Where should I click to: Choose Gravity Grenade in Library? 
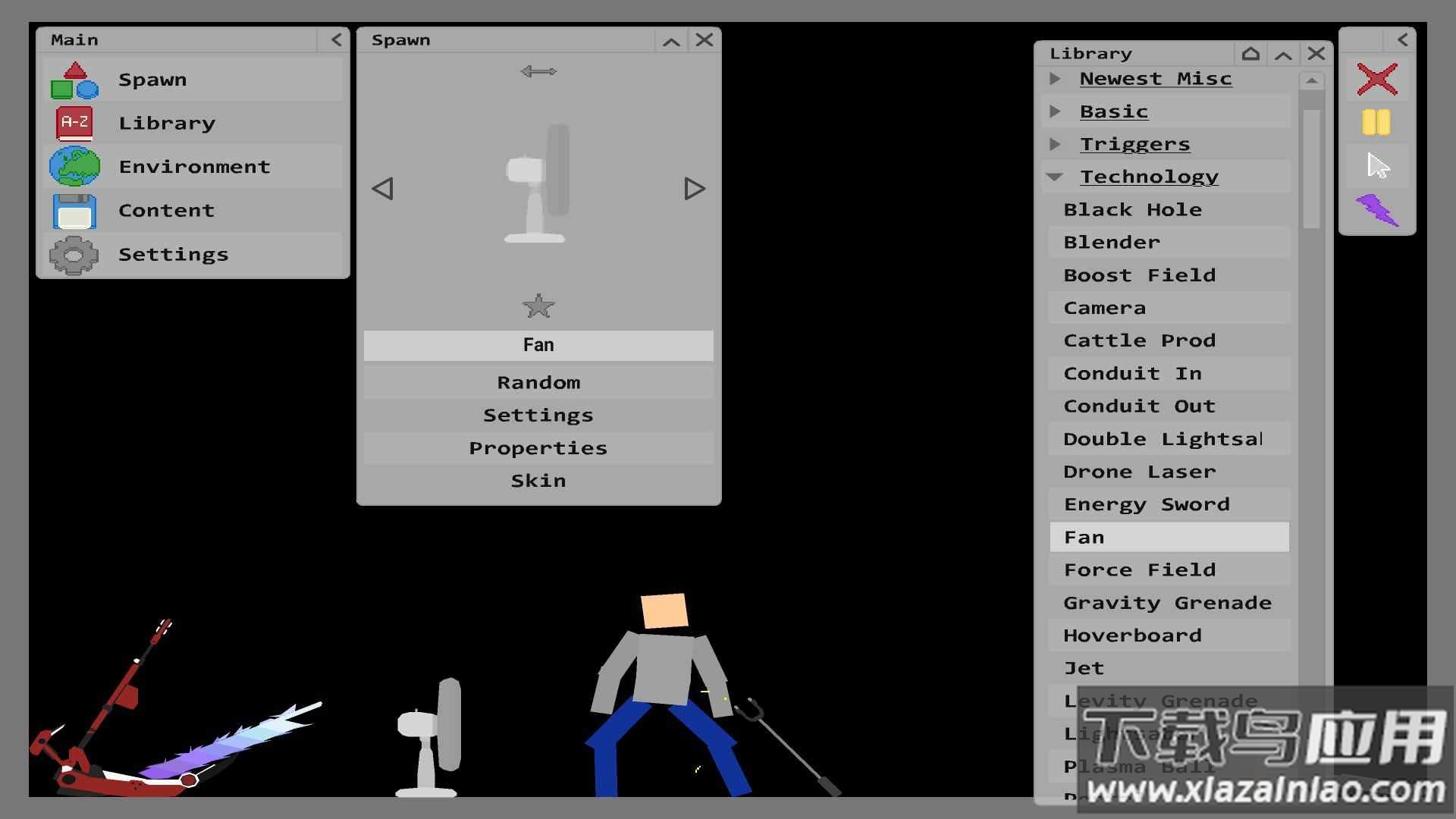click(1166, 603)
